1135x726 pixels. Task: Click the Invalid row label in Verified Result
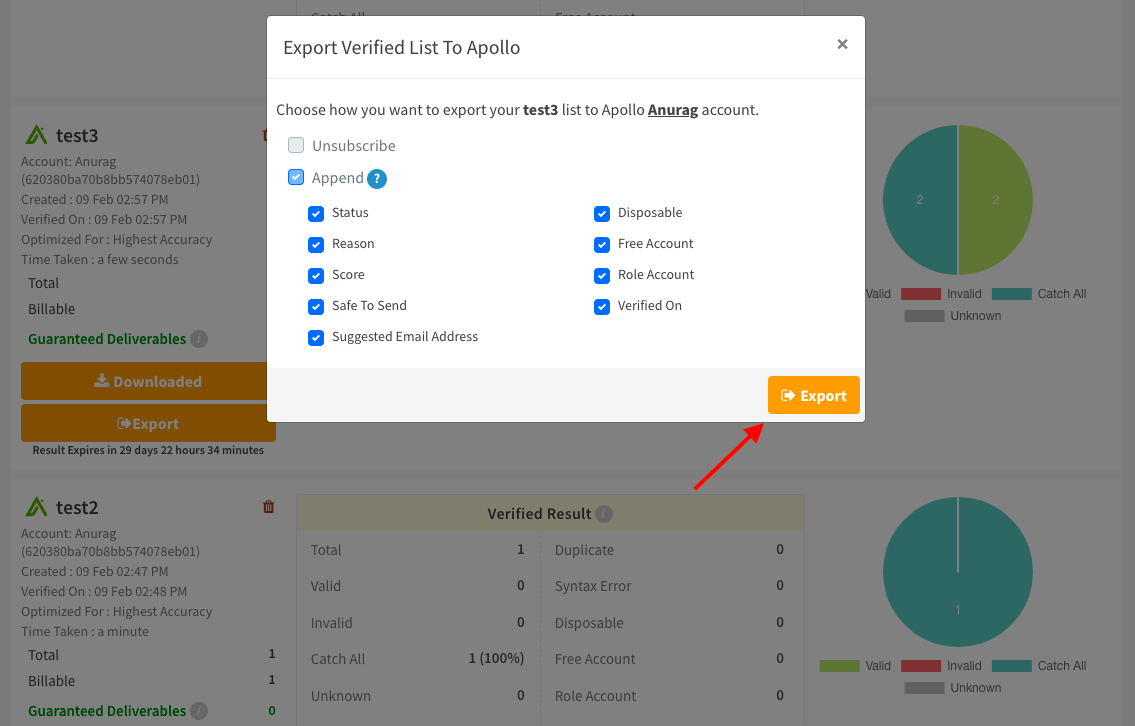(x=332, y=622)
